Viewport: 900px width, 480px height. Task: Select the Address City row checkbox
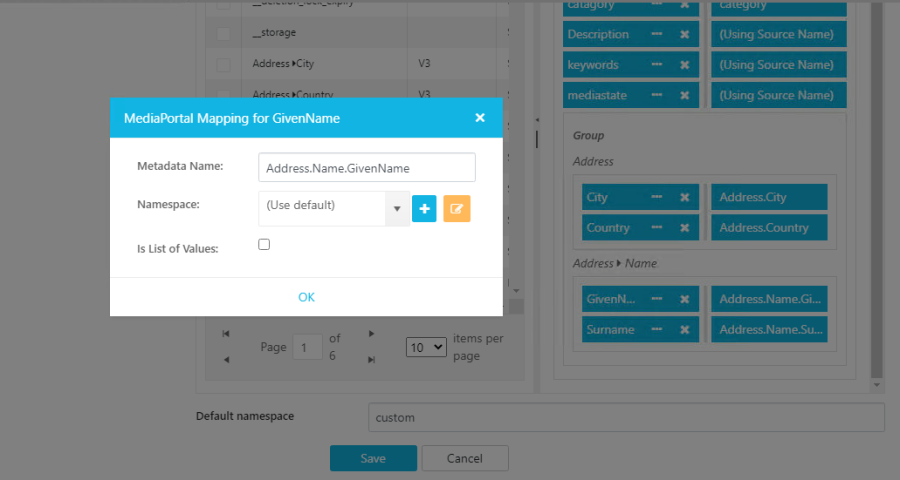223,64
